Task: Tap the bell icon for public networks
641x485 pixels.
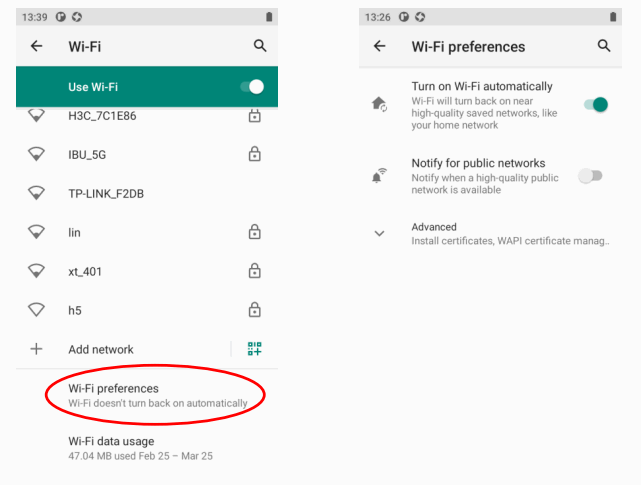Action: (x=379, y=176)
